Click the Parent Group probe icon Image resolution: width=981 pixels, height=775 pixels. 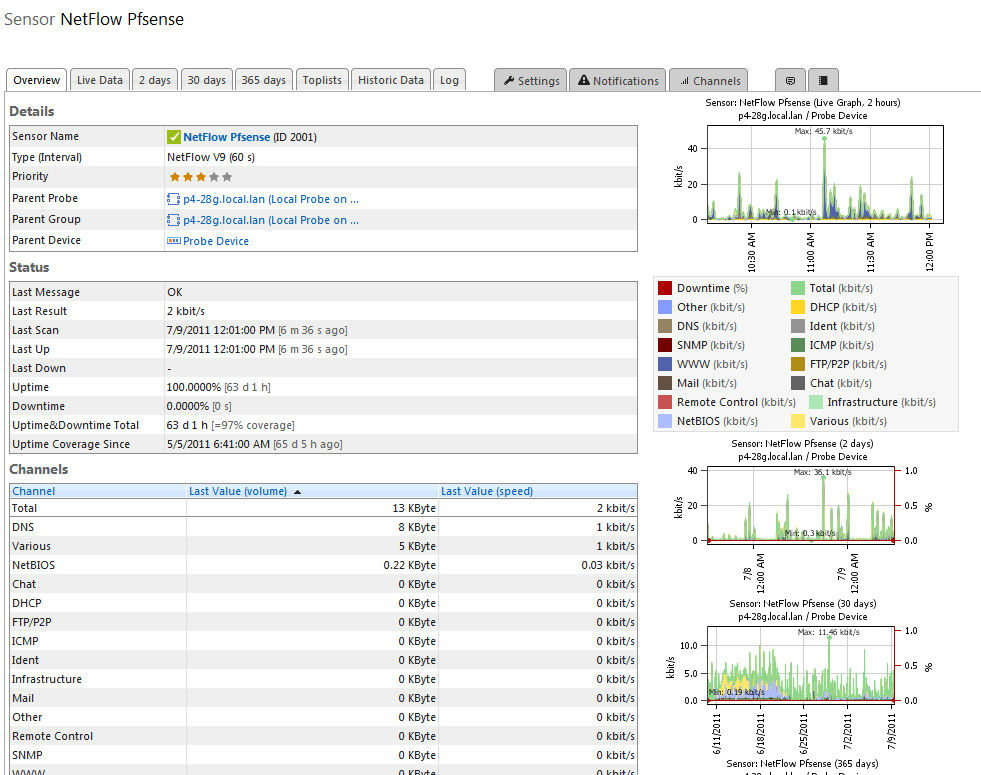[173, 220]
